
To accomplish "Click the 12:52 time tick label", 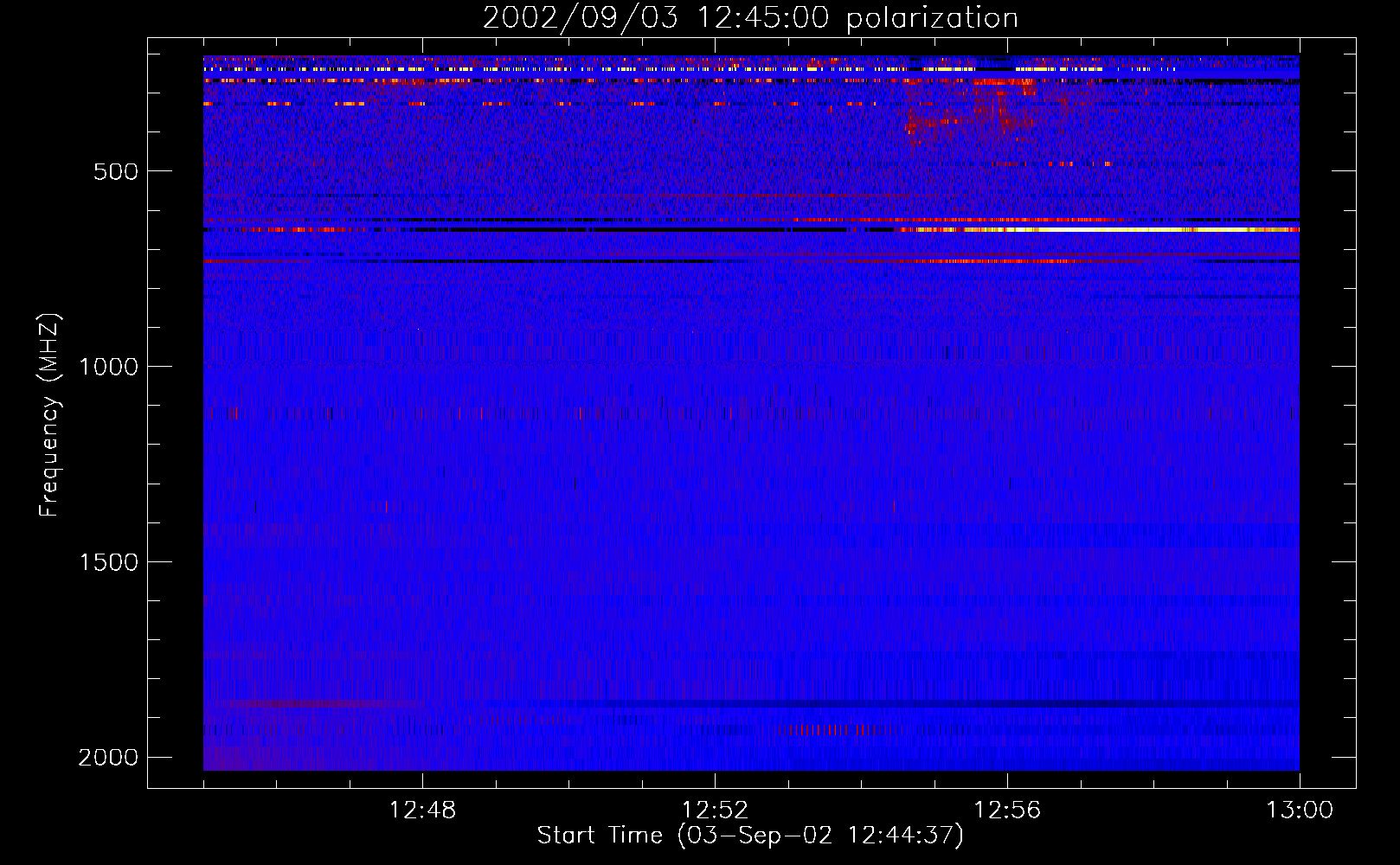I will pyautogui.click(x=715, y=811).
